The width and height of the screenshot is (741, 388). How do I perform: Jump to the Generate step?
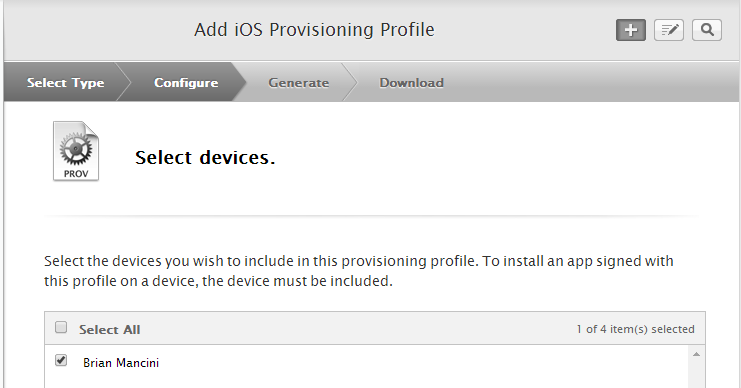pos(299,82)
